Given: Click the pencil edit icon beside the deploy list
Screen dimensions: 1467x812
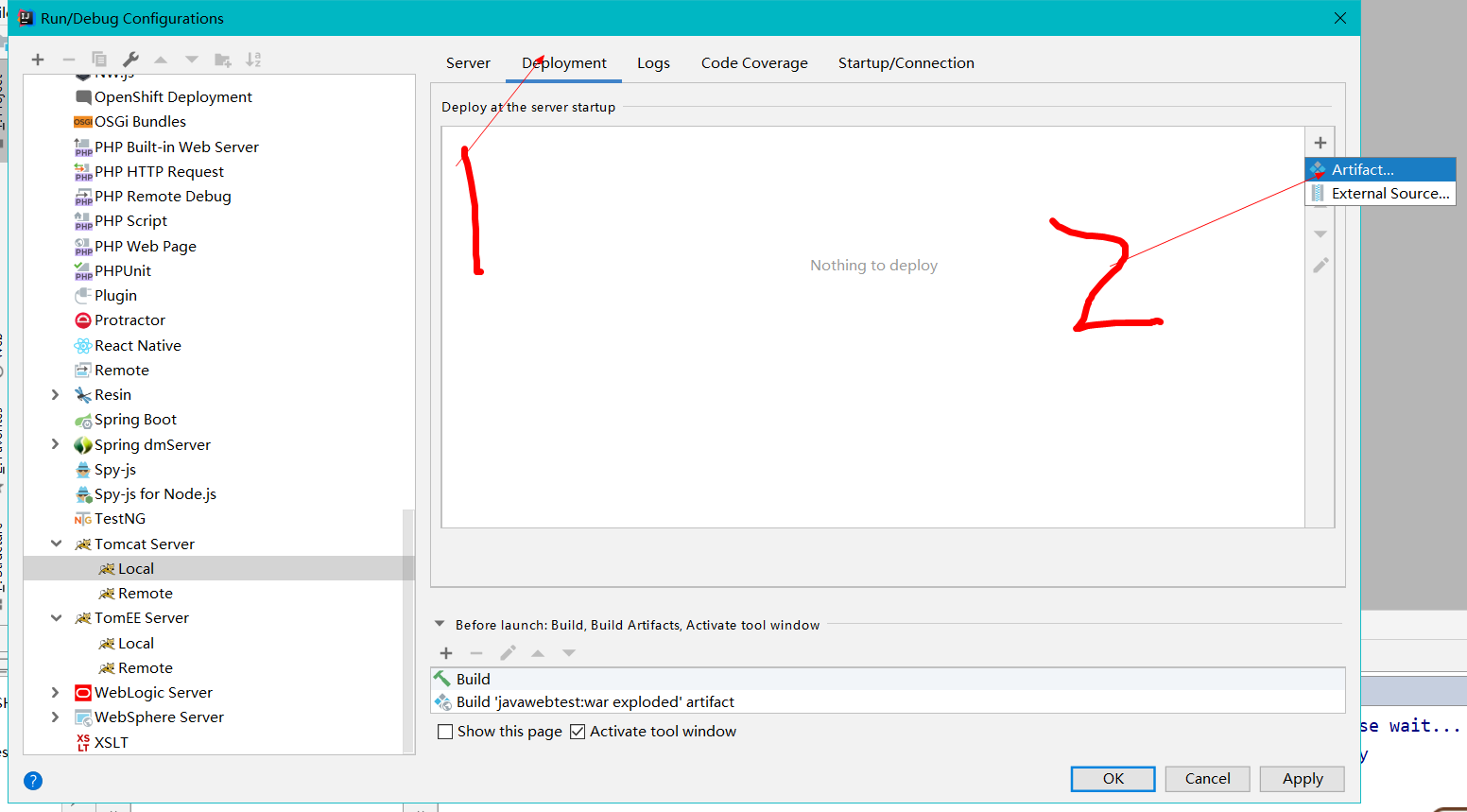Looking at the screenshot, I should pos(1320,266).
